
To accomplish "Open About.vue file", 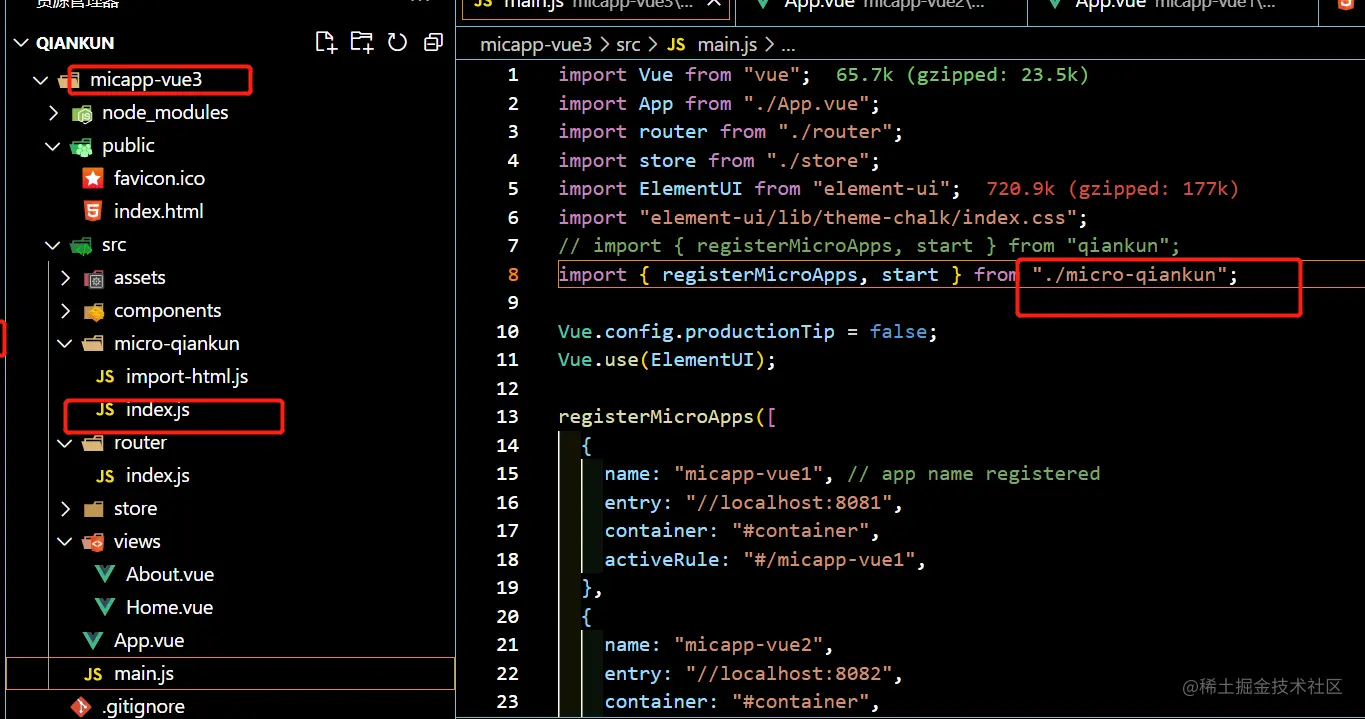I will point(170,575).
